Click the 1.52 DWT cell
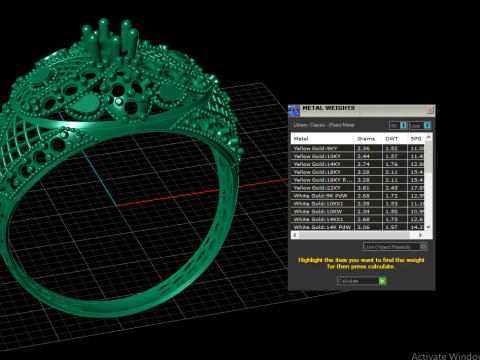This screenshot has height=360, width=480. coord(395,148)
